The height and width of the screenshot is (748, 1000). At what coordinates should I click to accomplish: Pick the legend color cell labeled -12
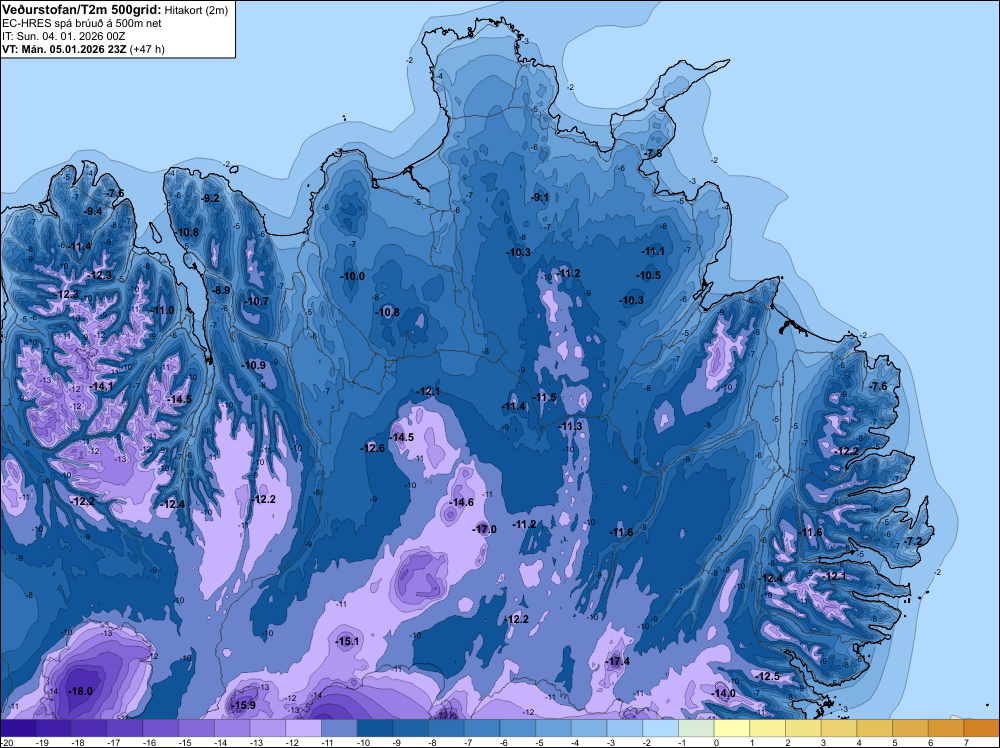point(304,728)
